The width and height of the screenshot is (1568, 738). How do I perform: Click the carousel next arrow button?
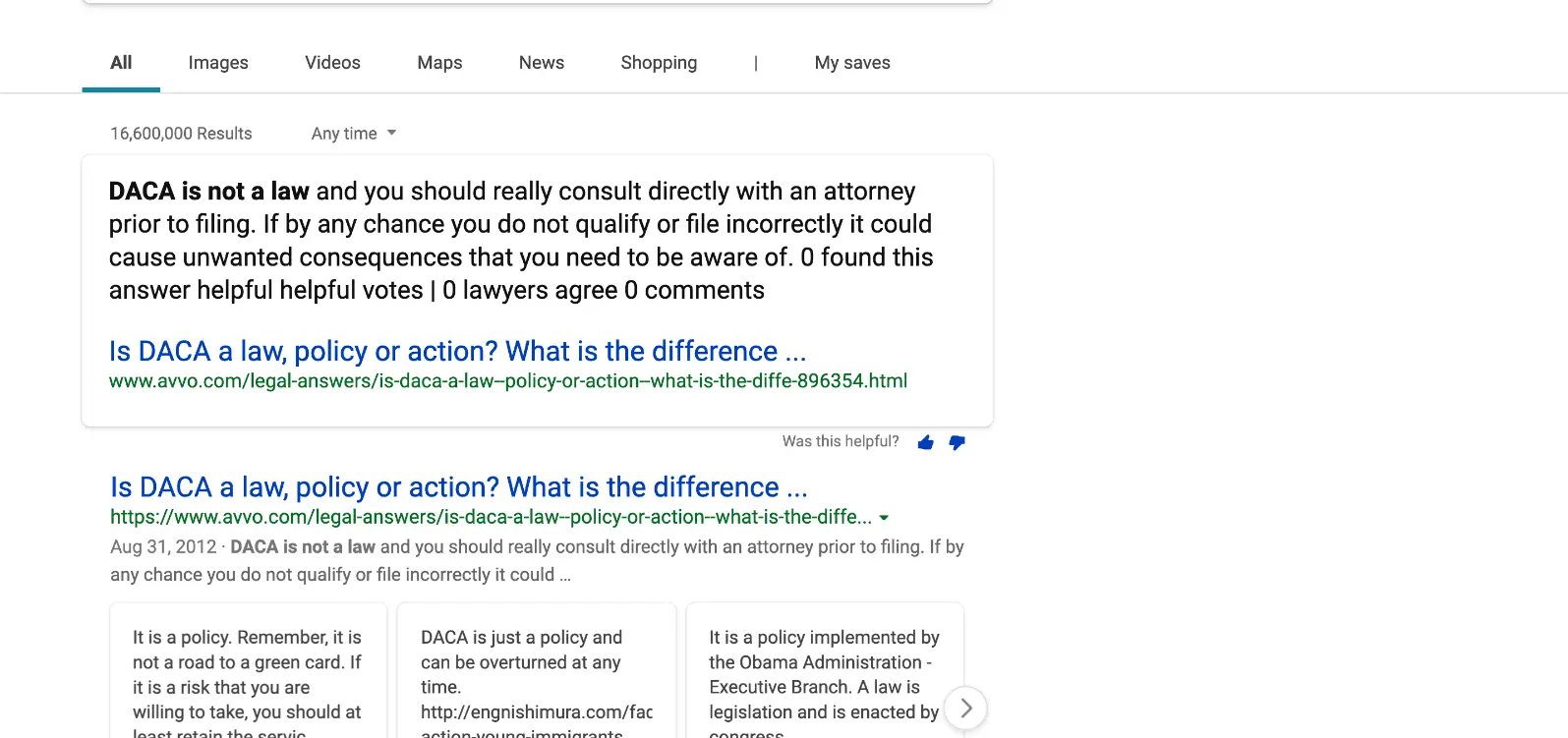[x=965, y=708]
